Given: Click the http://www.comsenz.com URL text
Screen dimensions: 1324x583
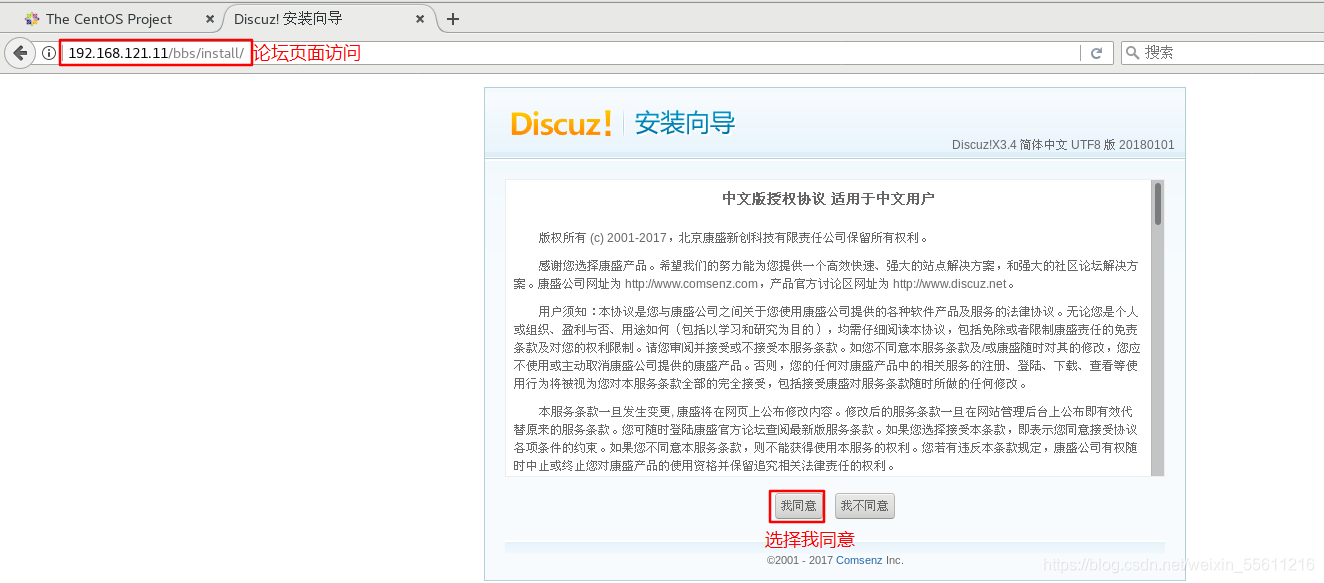Looking at the screenshot, I should 691,284.
